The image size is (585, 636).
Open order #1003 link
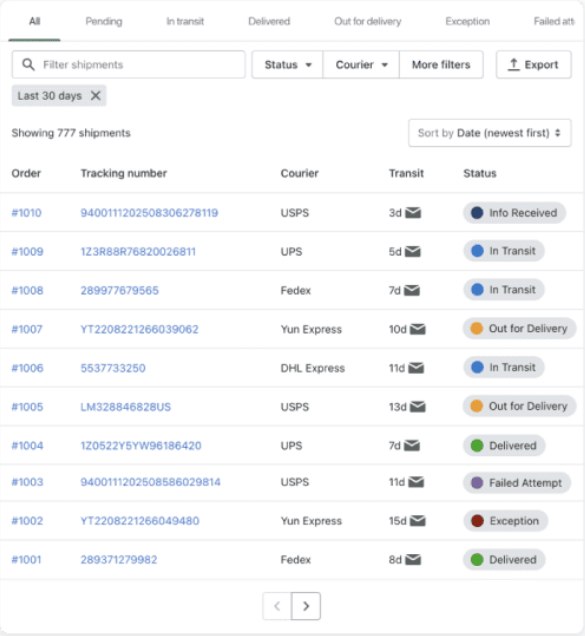pos(27,482)
